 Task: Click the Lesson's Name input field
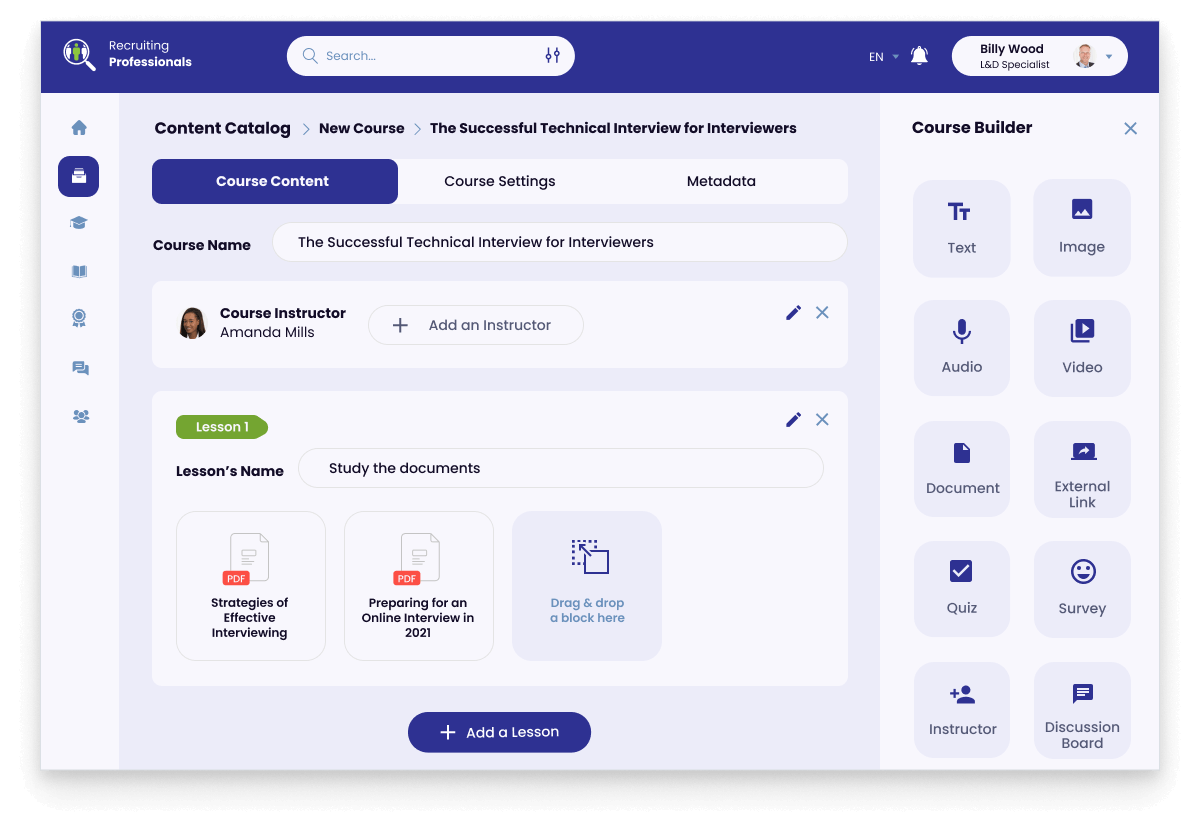pyautogui.click(x=560, y=468)
